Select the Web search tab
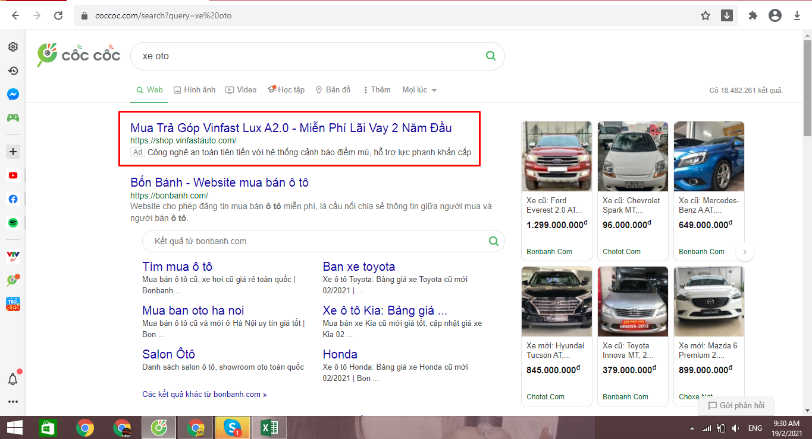The width and height of the screenshot is (812, 439). 149,90
